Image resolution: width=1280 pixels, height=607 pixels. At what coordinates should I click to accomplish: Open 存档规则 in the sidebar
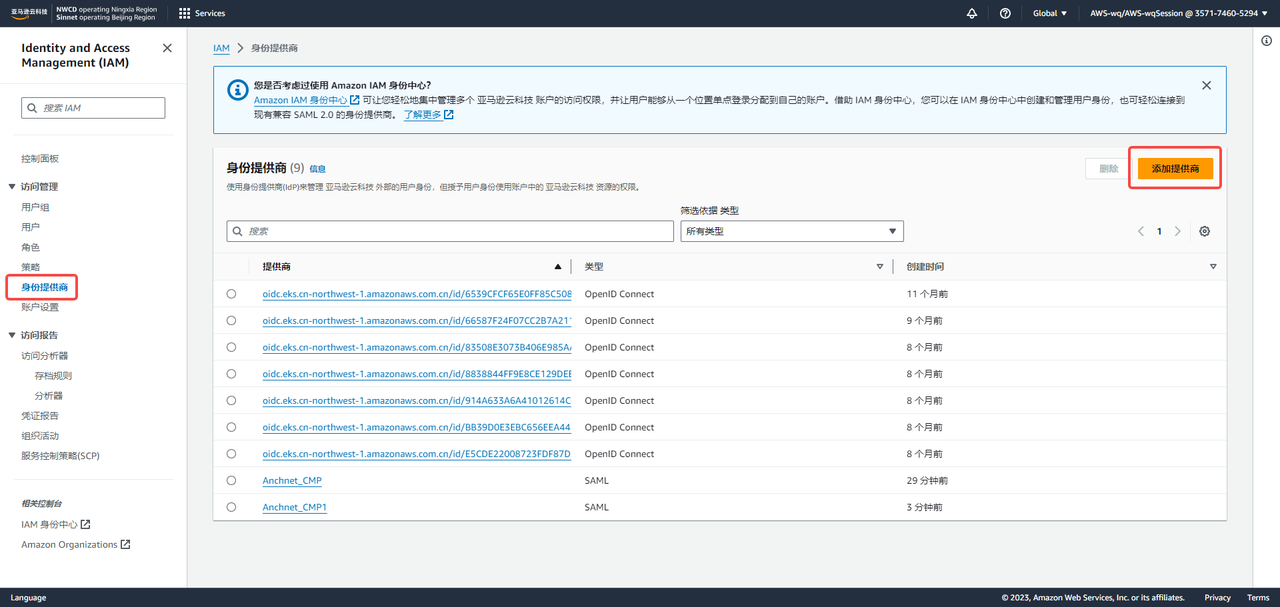tap(53, 376)
